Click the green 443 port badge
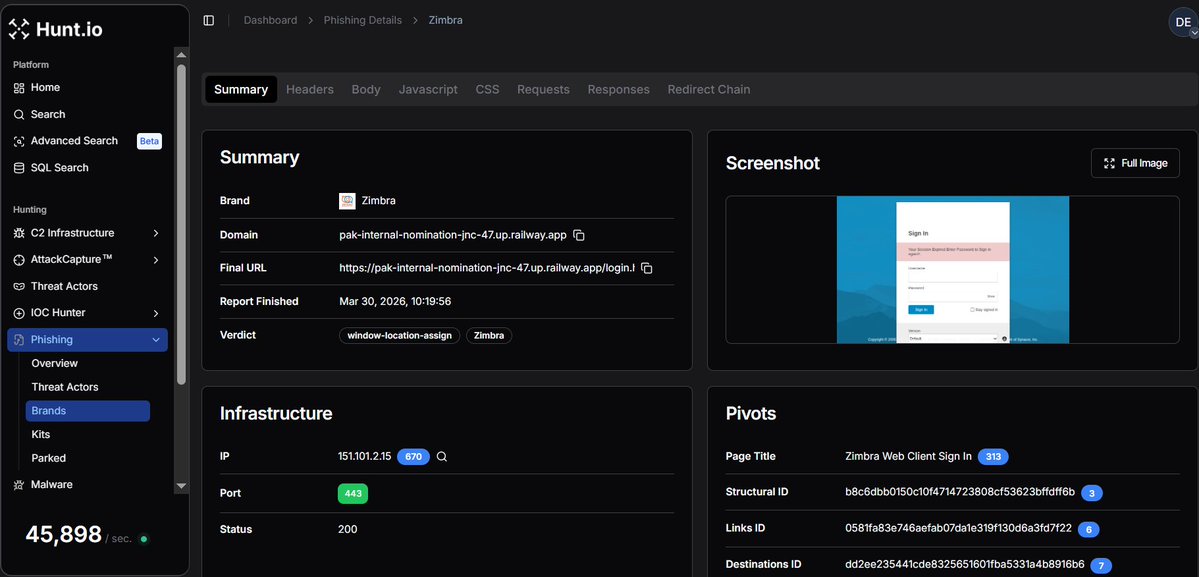Viewport: 1199px width, 577px height. pyautogui.click(x=353, y=494)
